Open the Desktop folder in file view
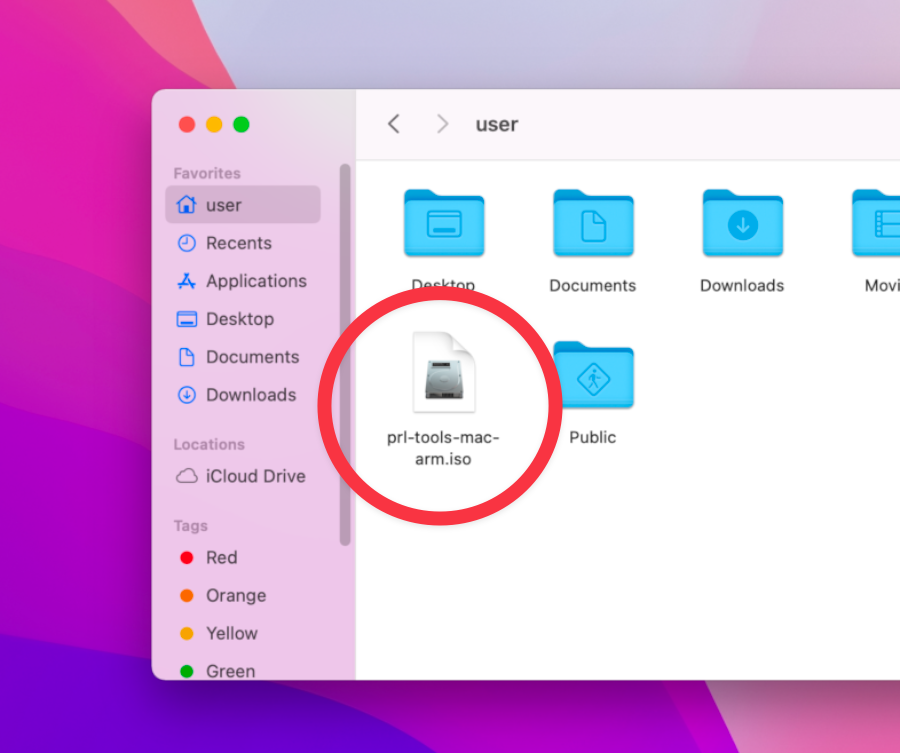The height and width of the screenshot is (753, 900). [444, 225]
